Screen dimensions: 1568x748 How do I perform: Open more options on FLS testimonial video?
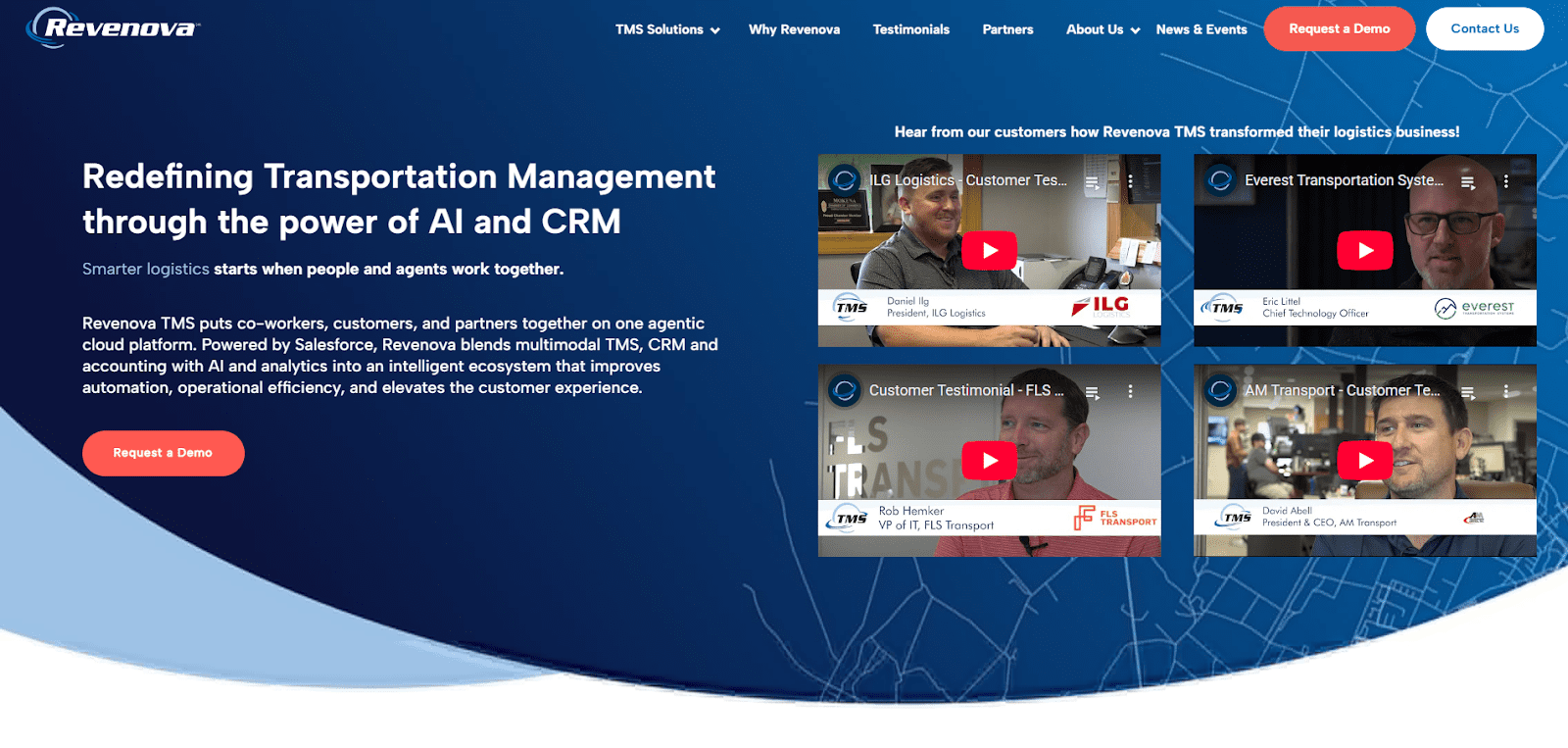tap(1130, 391)
